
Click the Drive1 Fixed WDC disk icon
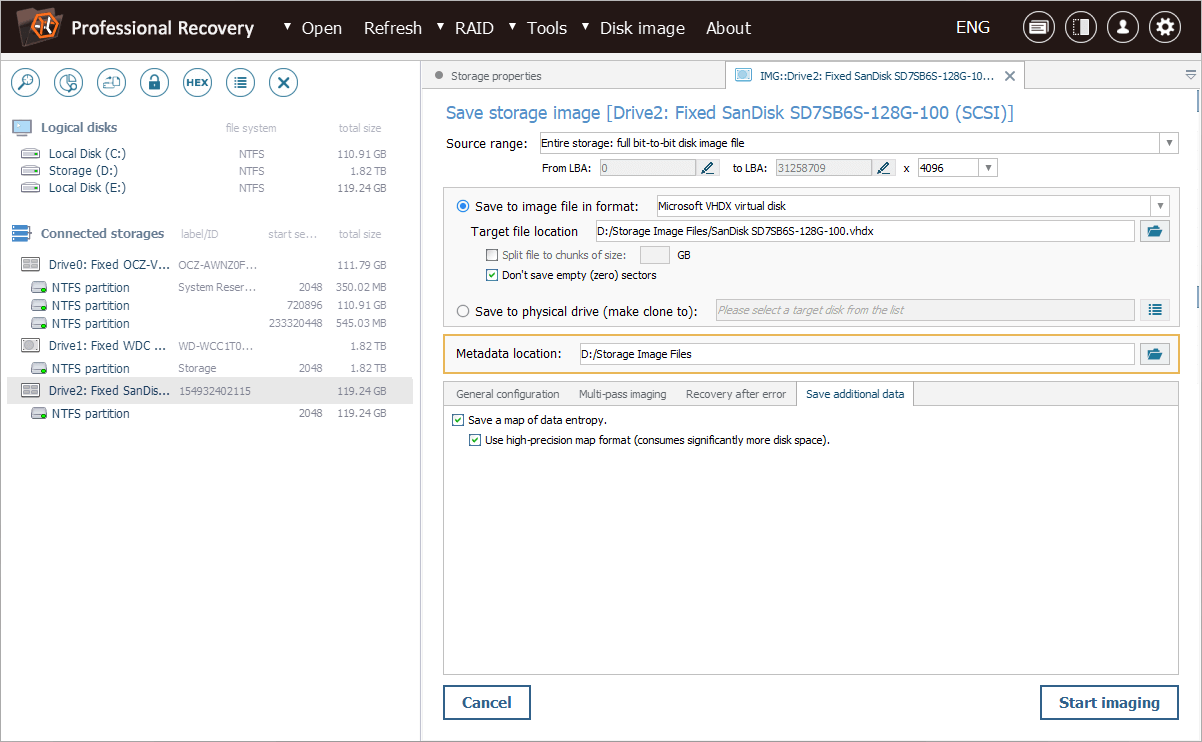tap(30, 346)
